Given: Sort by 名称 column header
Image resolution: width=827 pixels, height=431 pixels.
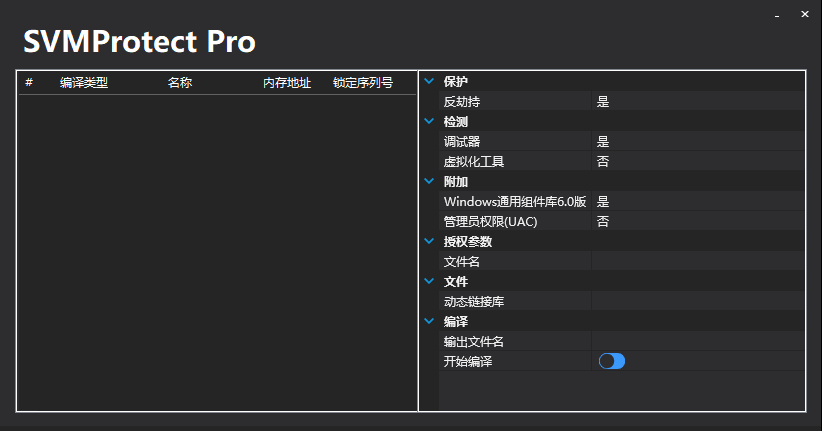Looking at the screenshot, I should click(x=180, y=83).
